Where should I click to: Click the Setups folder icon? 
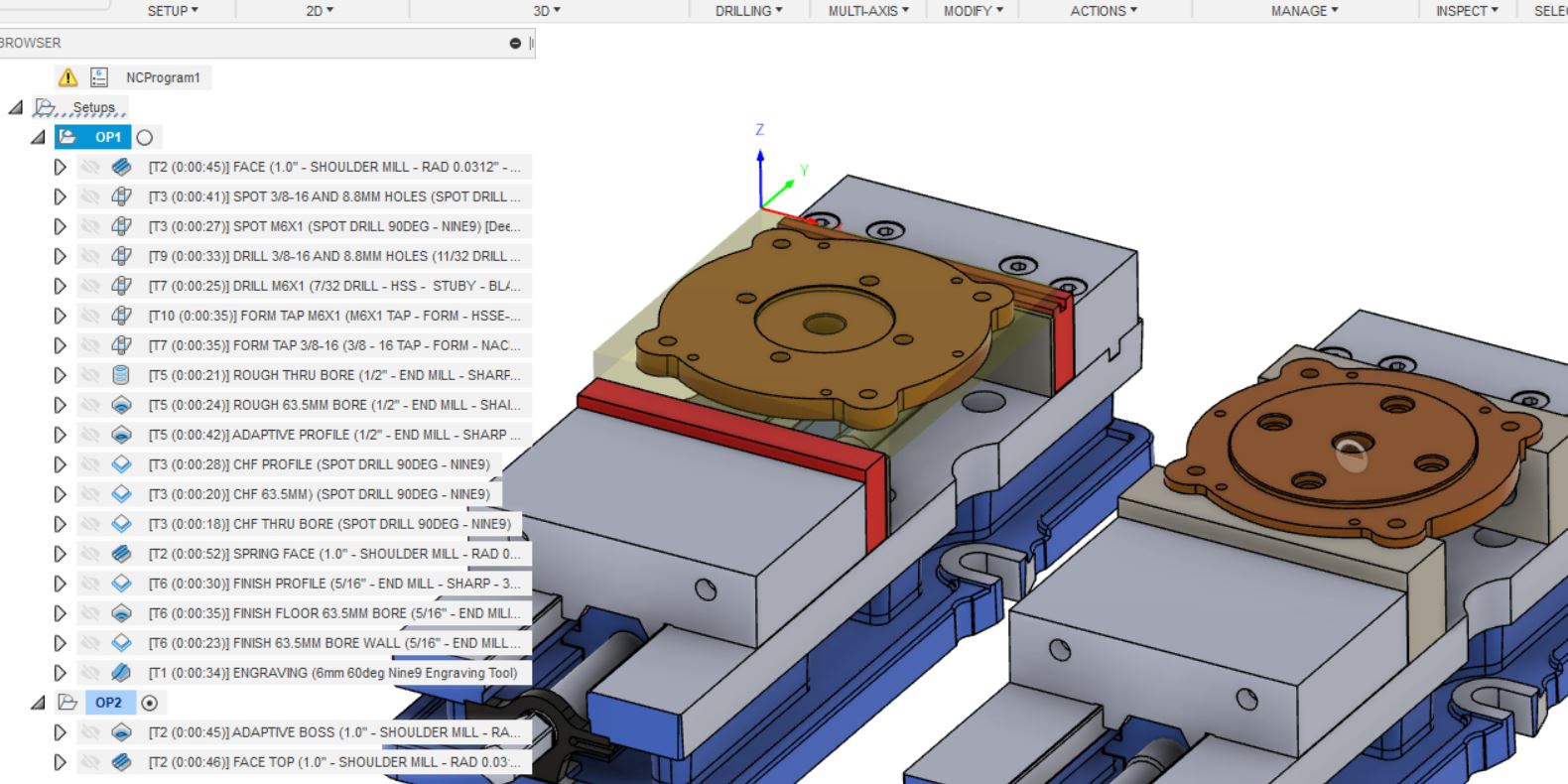[45, 107]
